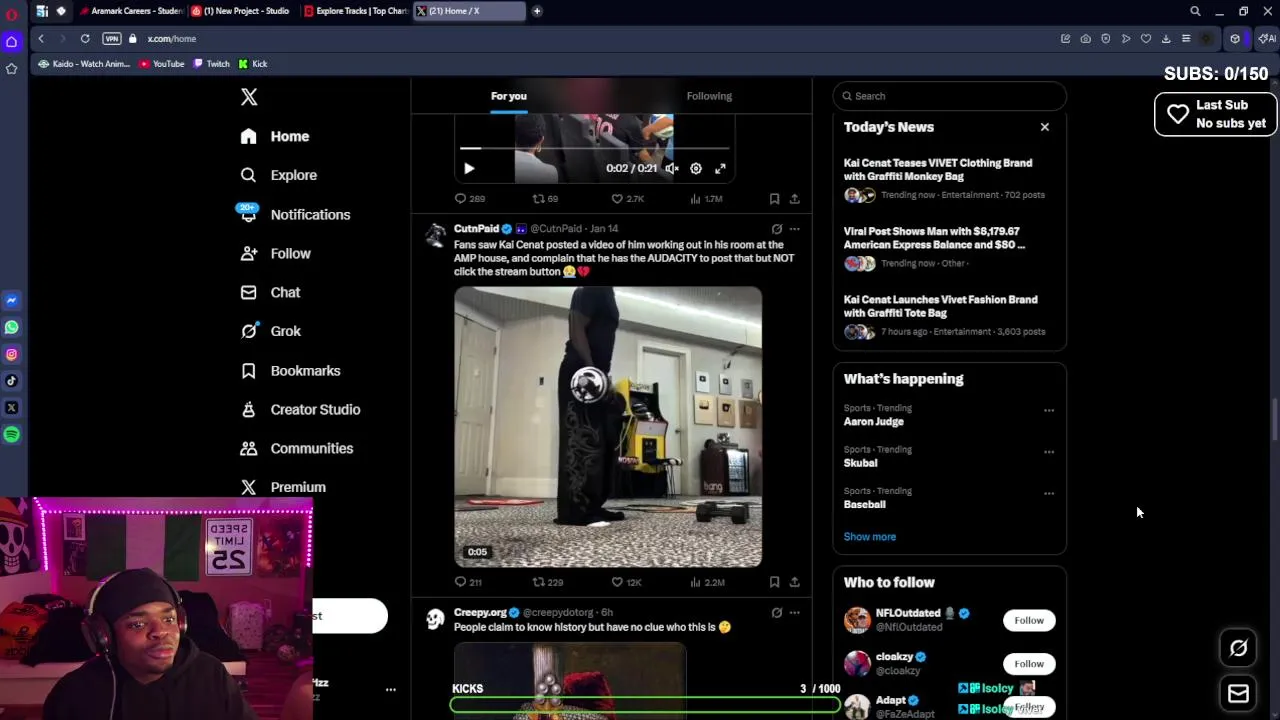Open Creator Studio in sidebar
The width and height of the screenshot is (1280, 720).
tap(301, 409)
